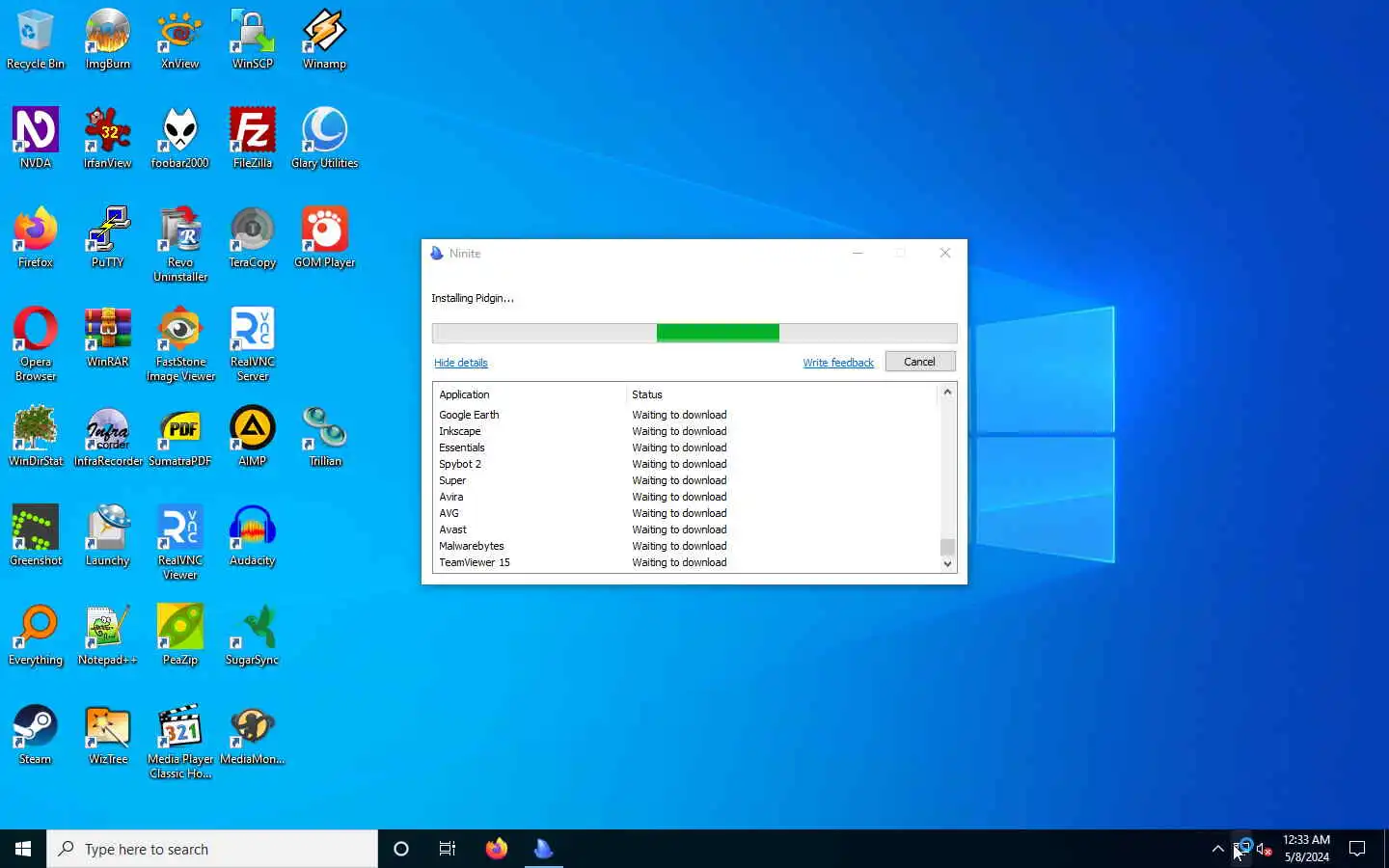
Task: Select the PuTTY desktop icon
Action: (x=108, y=238)
